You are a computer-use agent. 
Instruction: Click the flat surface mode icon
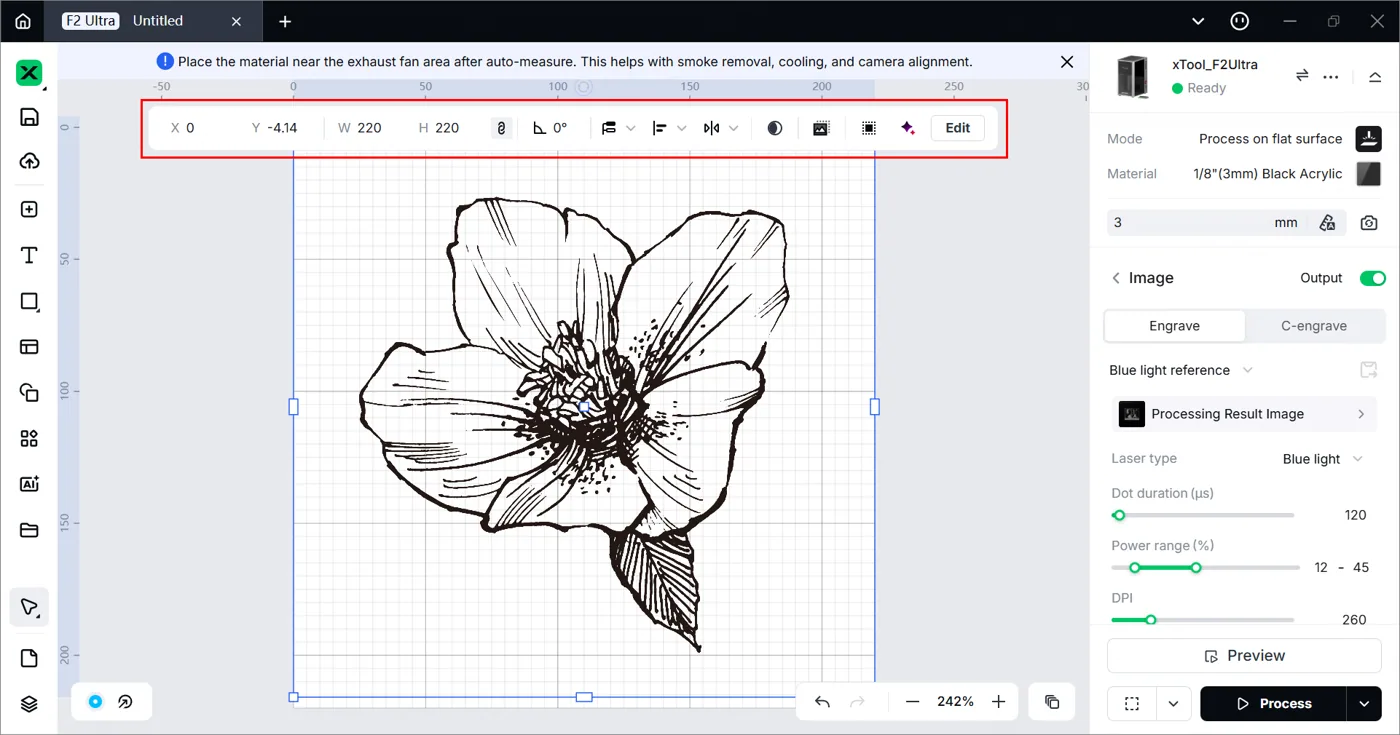(1368, 139)
